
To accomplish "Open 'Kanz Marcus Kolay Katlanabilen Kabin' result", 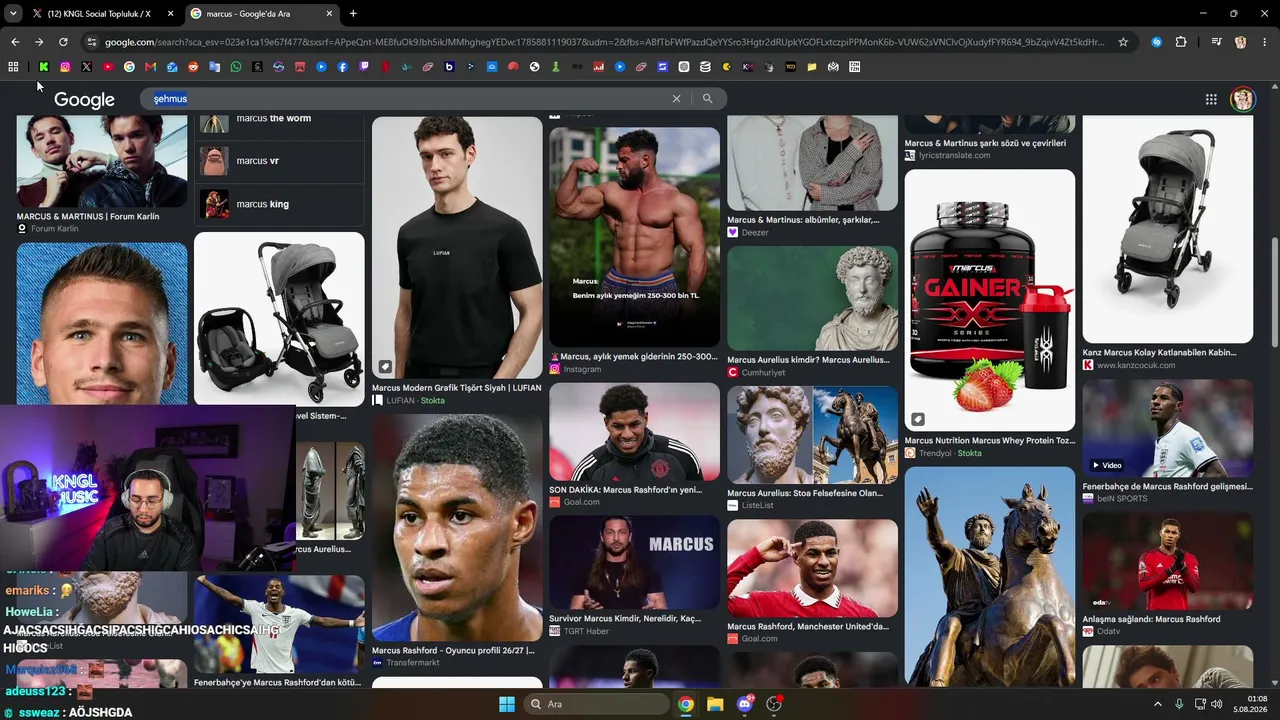I will point(1159,352).
